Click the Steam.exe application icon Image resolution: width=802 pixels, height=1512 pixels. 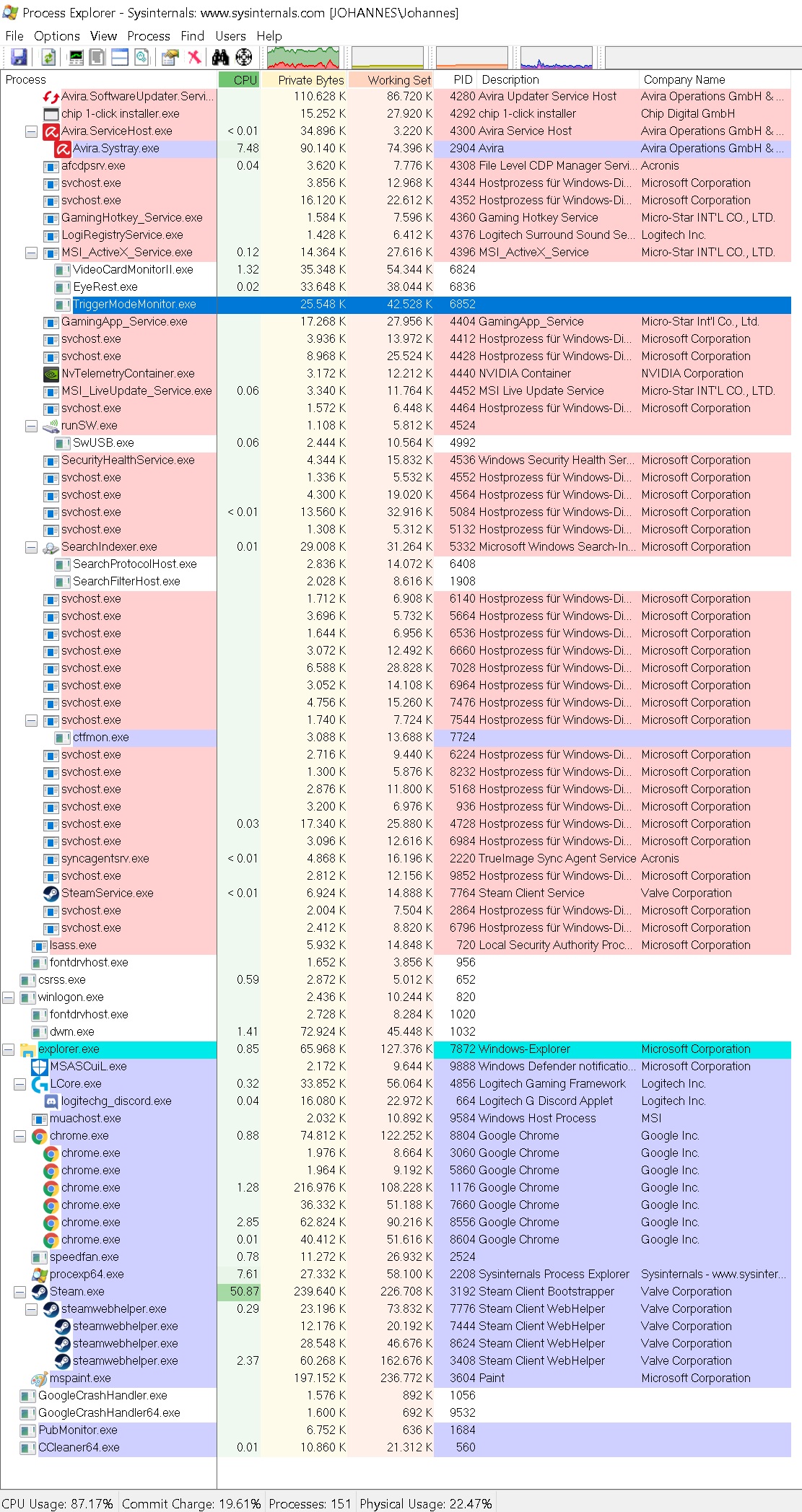(40, 1292)
